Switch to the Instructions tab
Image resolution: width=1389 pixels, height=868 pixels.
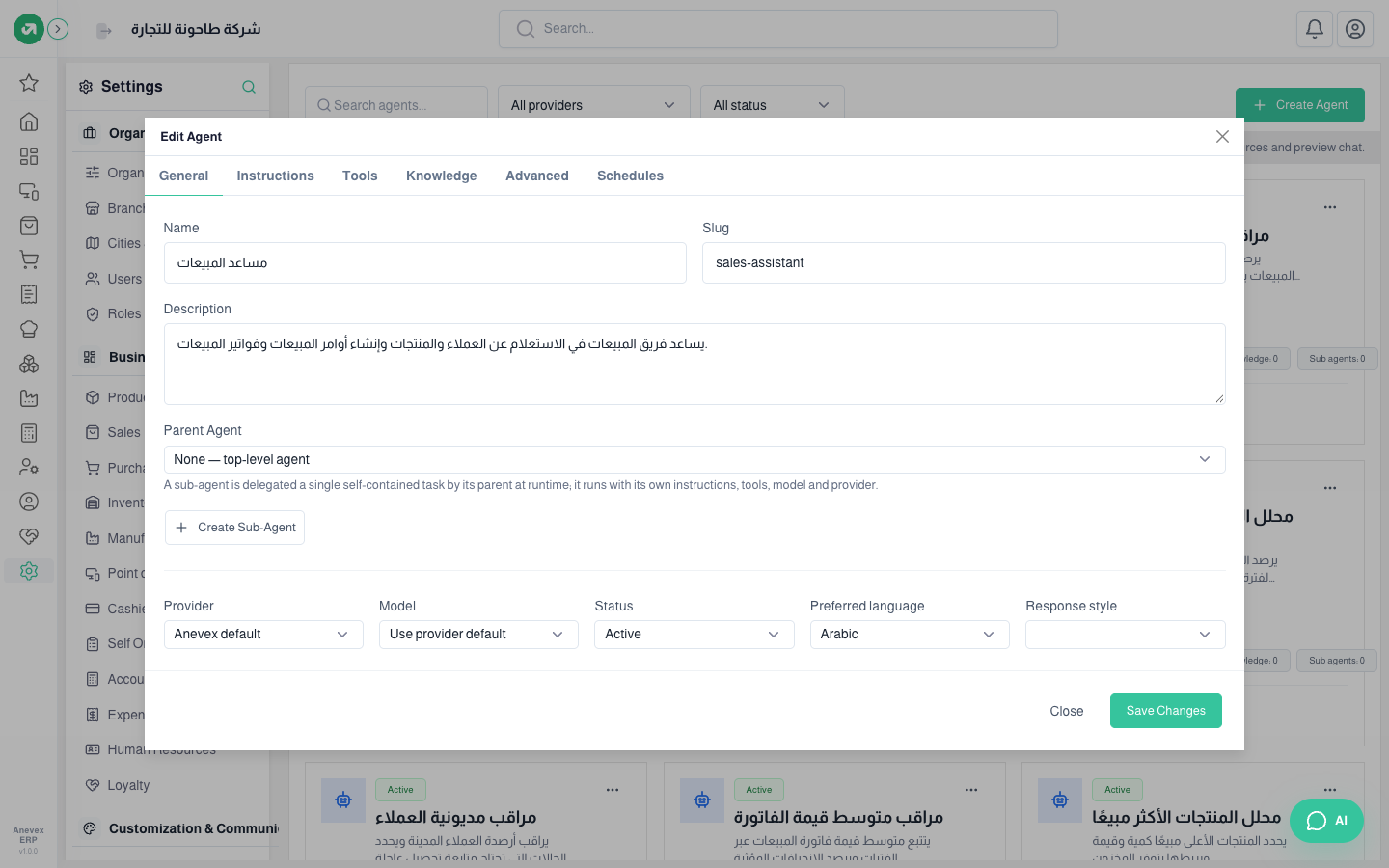(276, 176)
